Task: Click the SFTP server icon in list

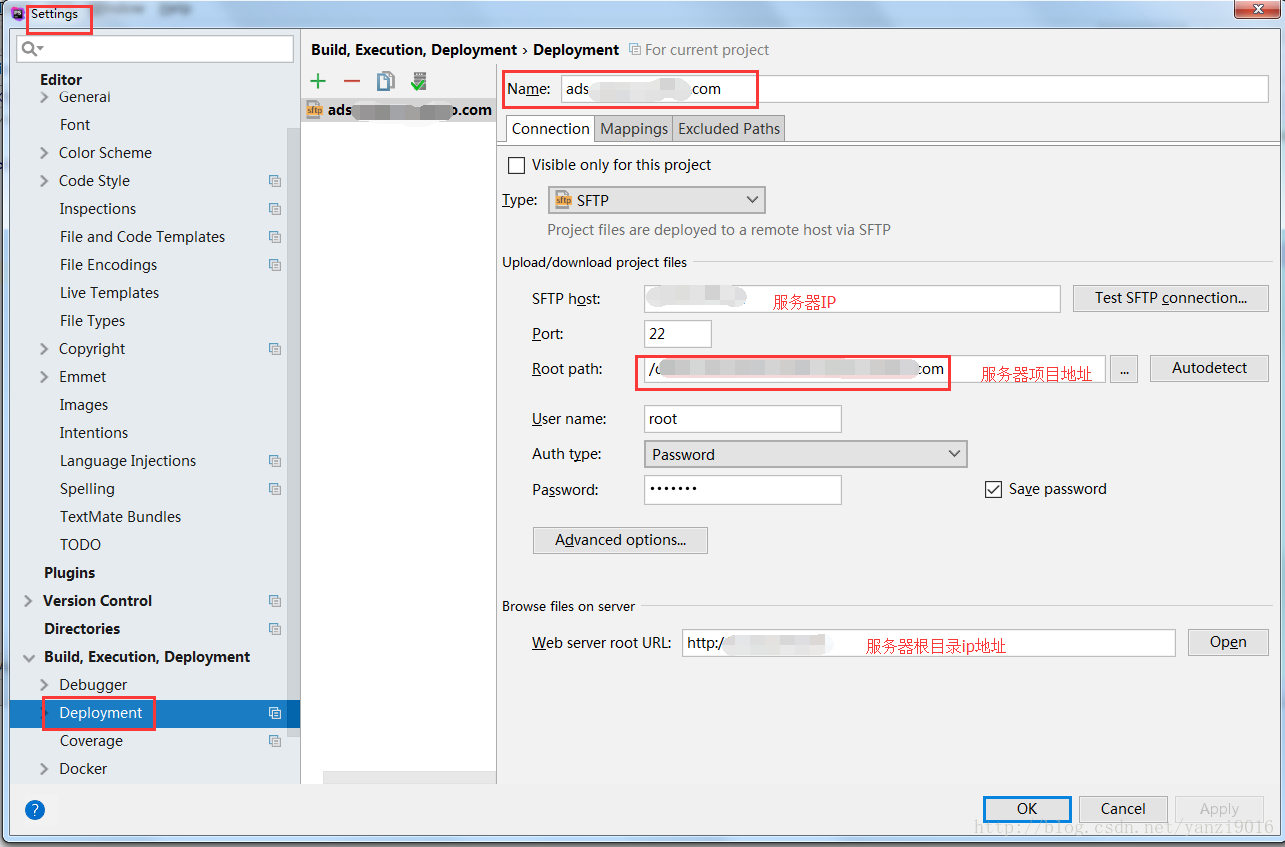Action: 314,110
